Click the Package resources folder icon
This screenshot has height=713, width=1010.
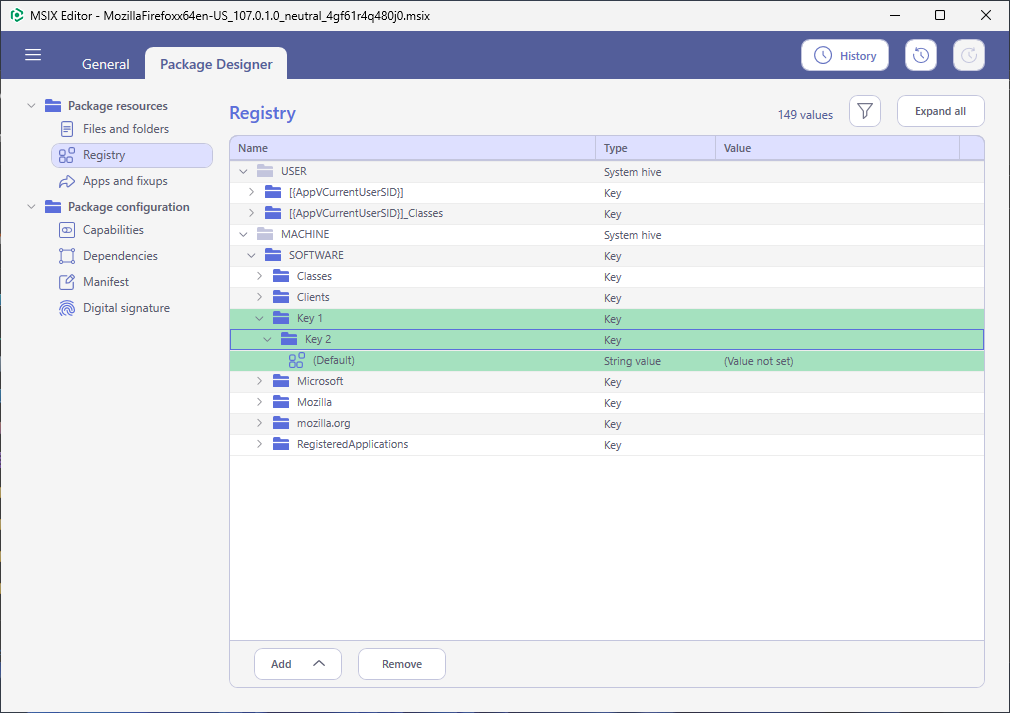pyautogui.click(x=53, y=106)
